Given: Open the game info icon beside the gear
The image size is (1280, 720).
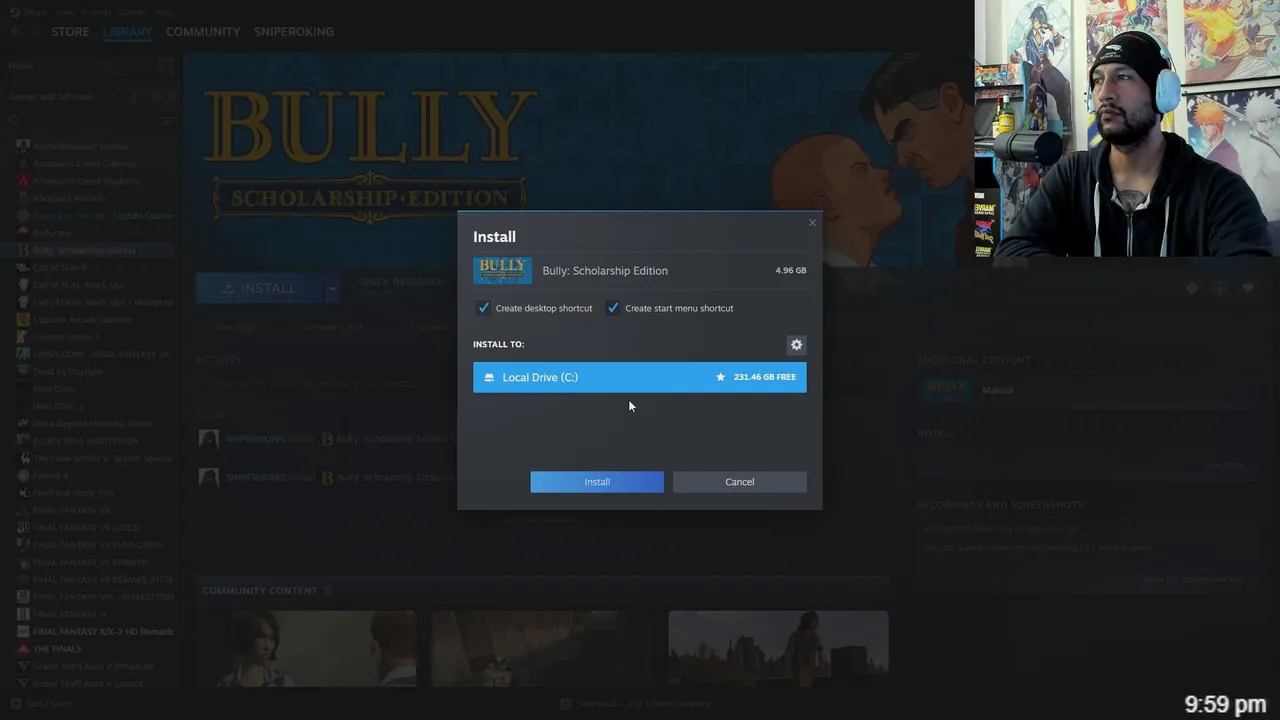Looking at the screenshot, I should tap(1219, 288).
